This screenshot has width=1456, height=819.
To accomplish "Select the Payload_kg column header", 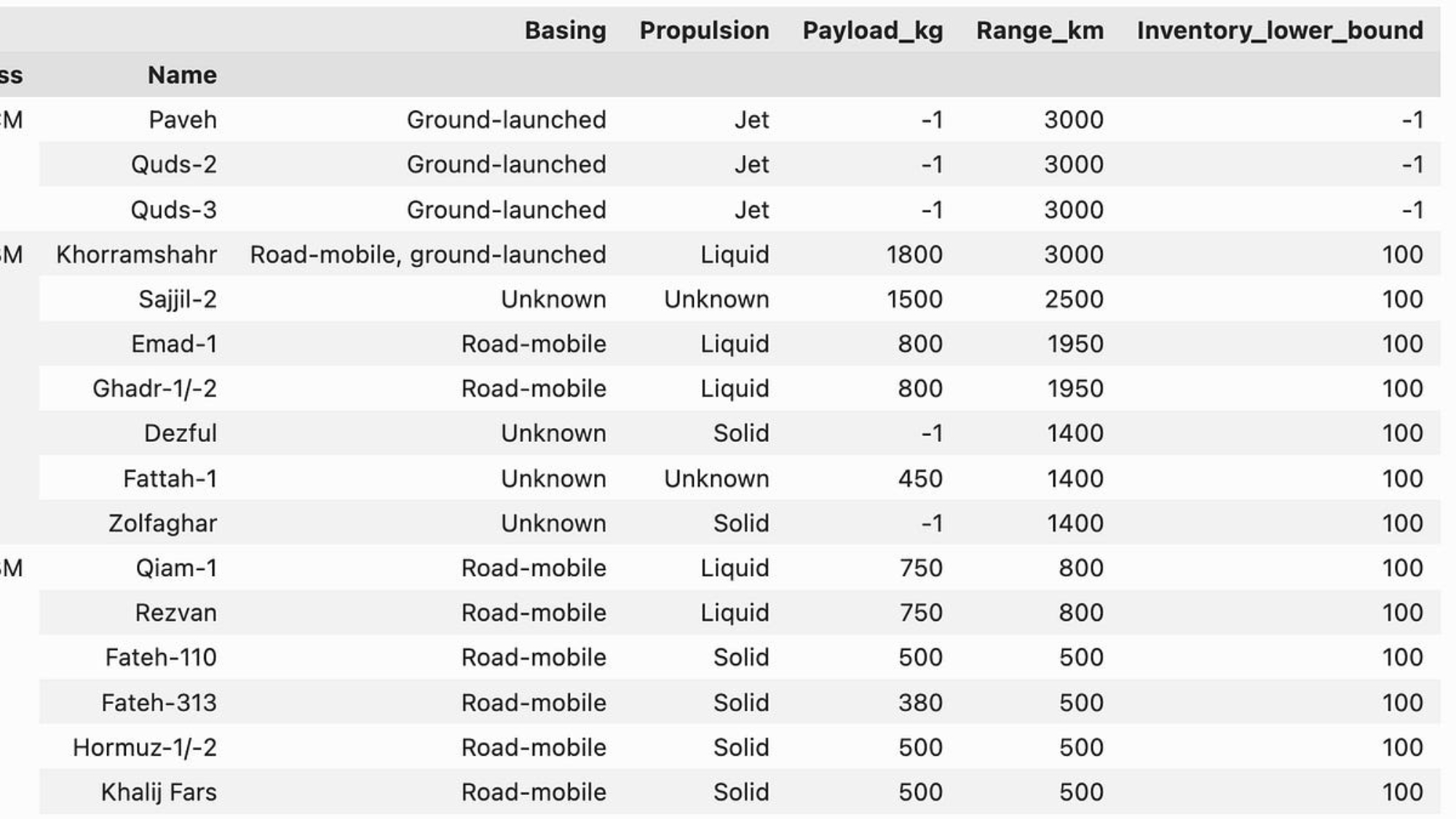I will point(872,31).
